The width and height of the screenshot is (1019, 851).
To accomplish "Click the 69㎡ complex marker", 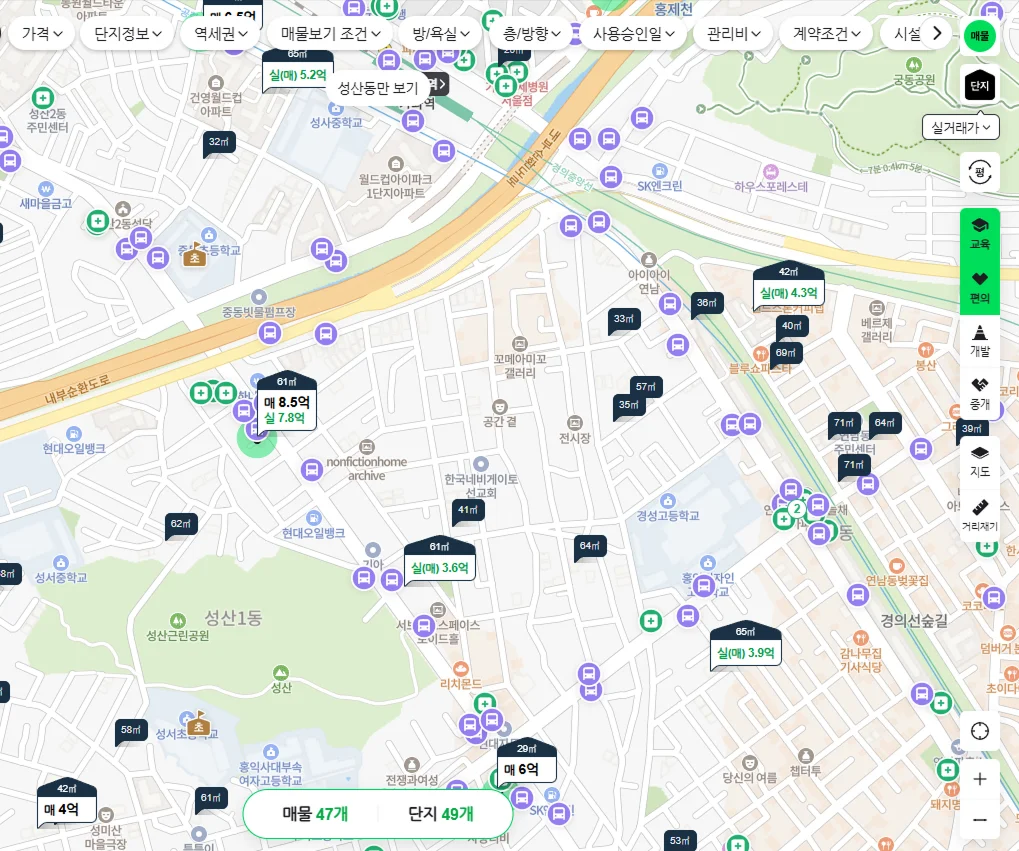I will point(786,353).
